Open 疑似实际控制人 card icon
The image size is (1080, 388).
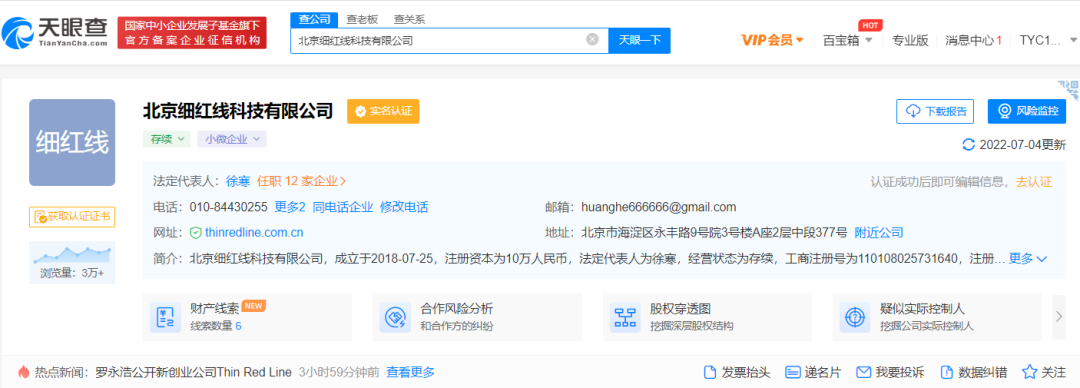855,317
